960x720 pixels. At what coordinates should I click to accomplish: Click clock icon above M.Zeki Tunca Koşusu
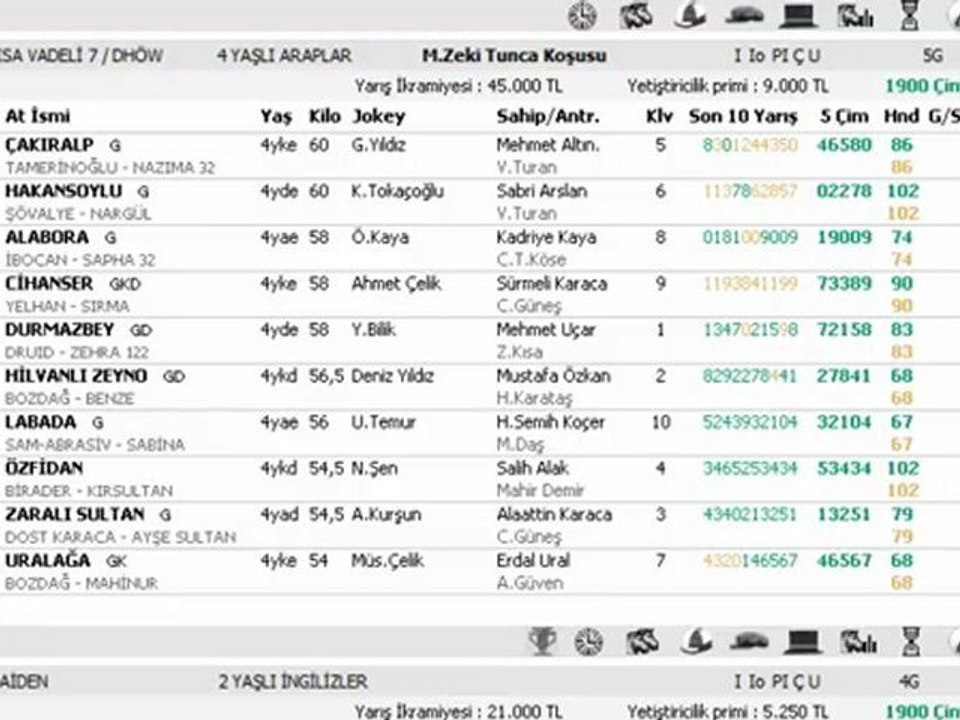tap(582, 15)
